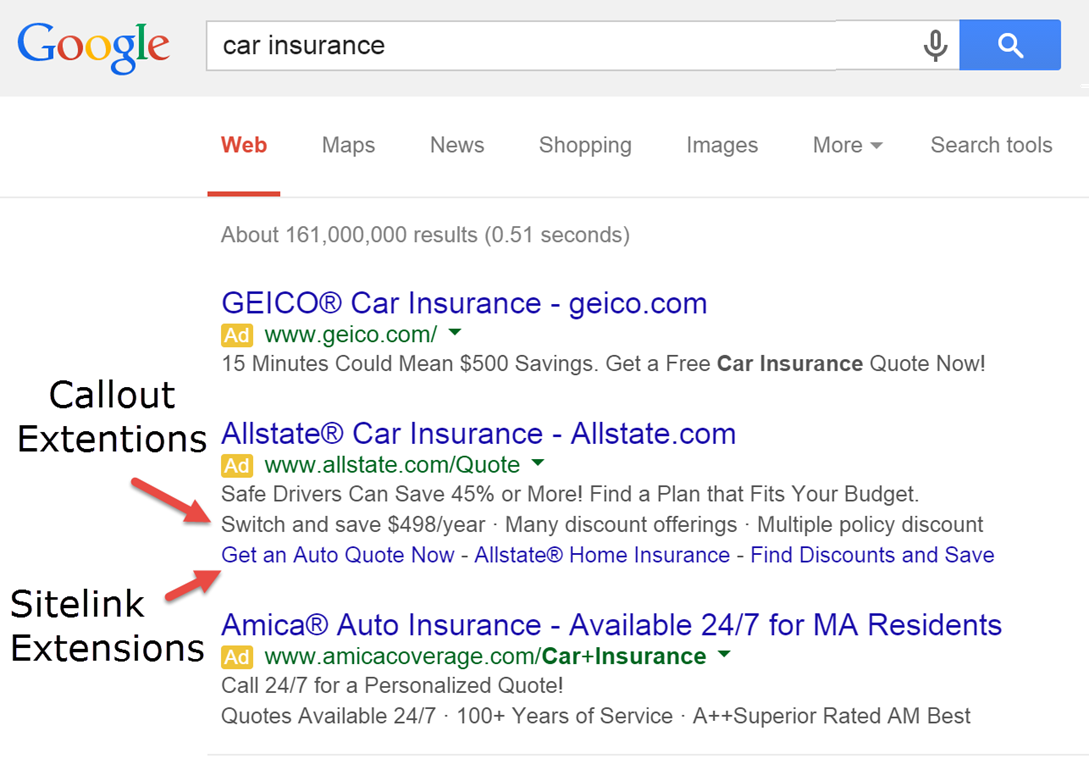
Task: Click GEICO description 15 Minutes Could Mean $500
Action: (x=603, y=364)
